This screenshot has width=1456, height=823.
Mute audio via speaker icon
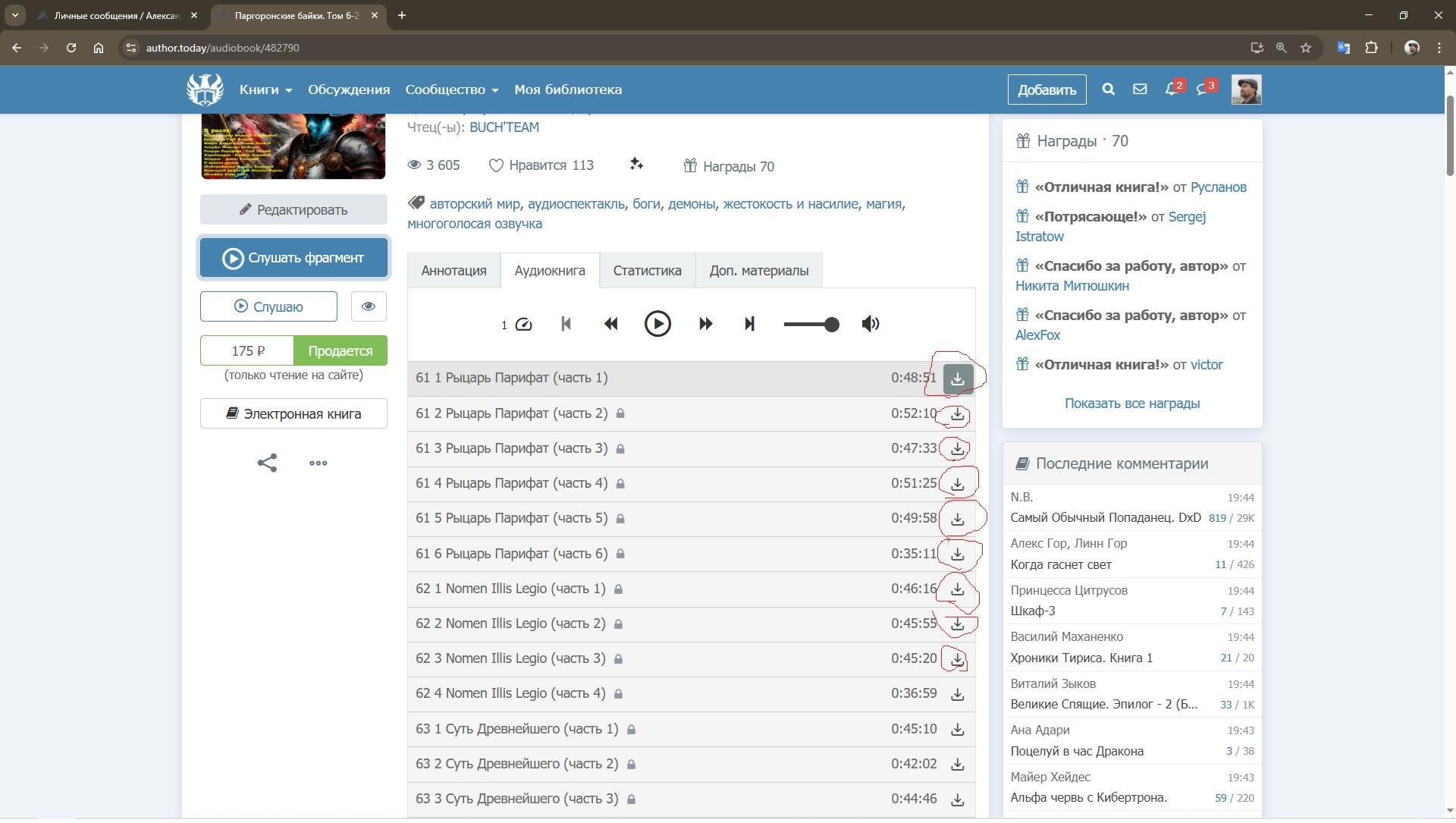coord(871,325)
